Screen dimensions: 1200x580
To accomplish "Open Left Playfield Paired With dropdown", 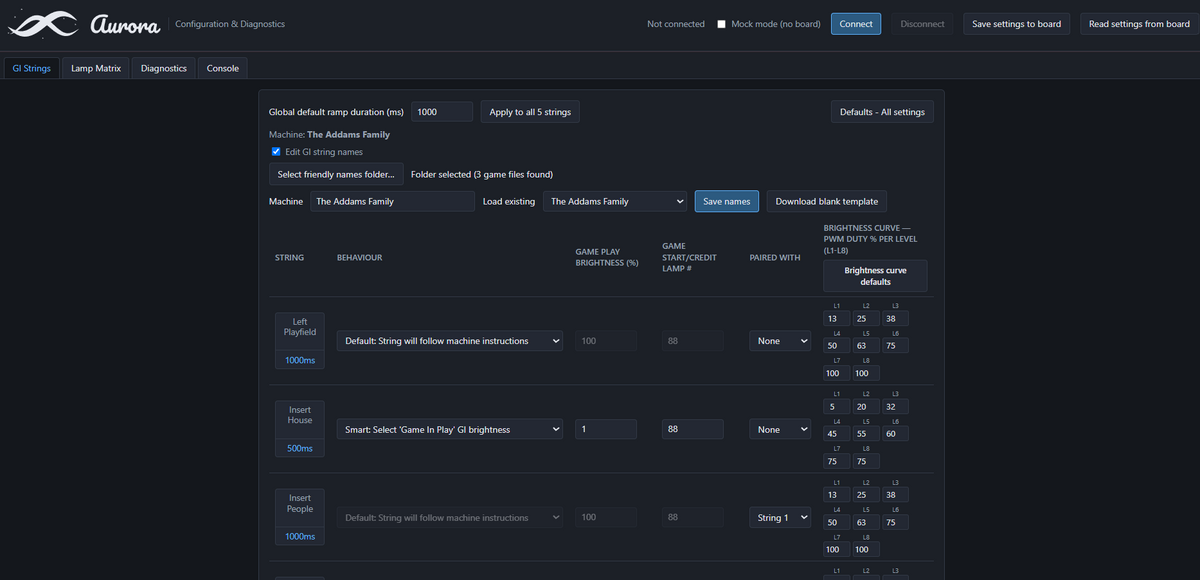I will coord(780,341).
